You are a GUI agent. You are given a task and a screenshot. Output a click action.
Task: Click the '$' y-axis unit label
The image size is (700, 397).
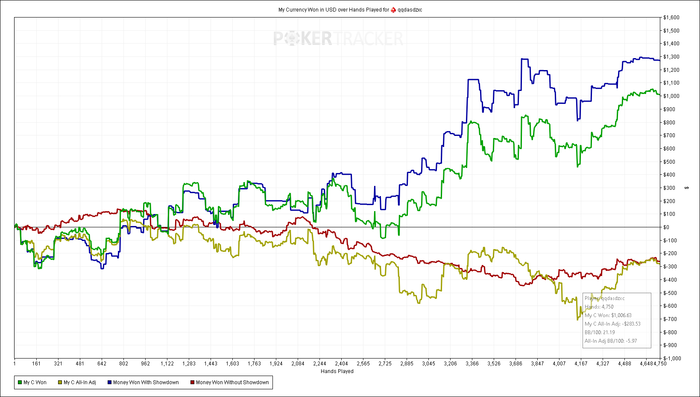[x=687, y=188]
